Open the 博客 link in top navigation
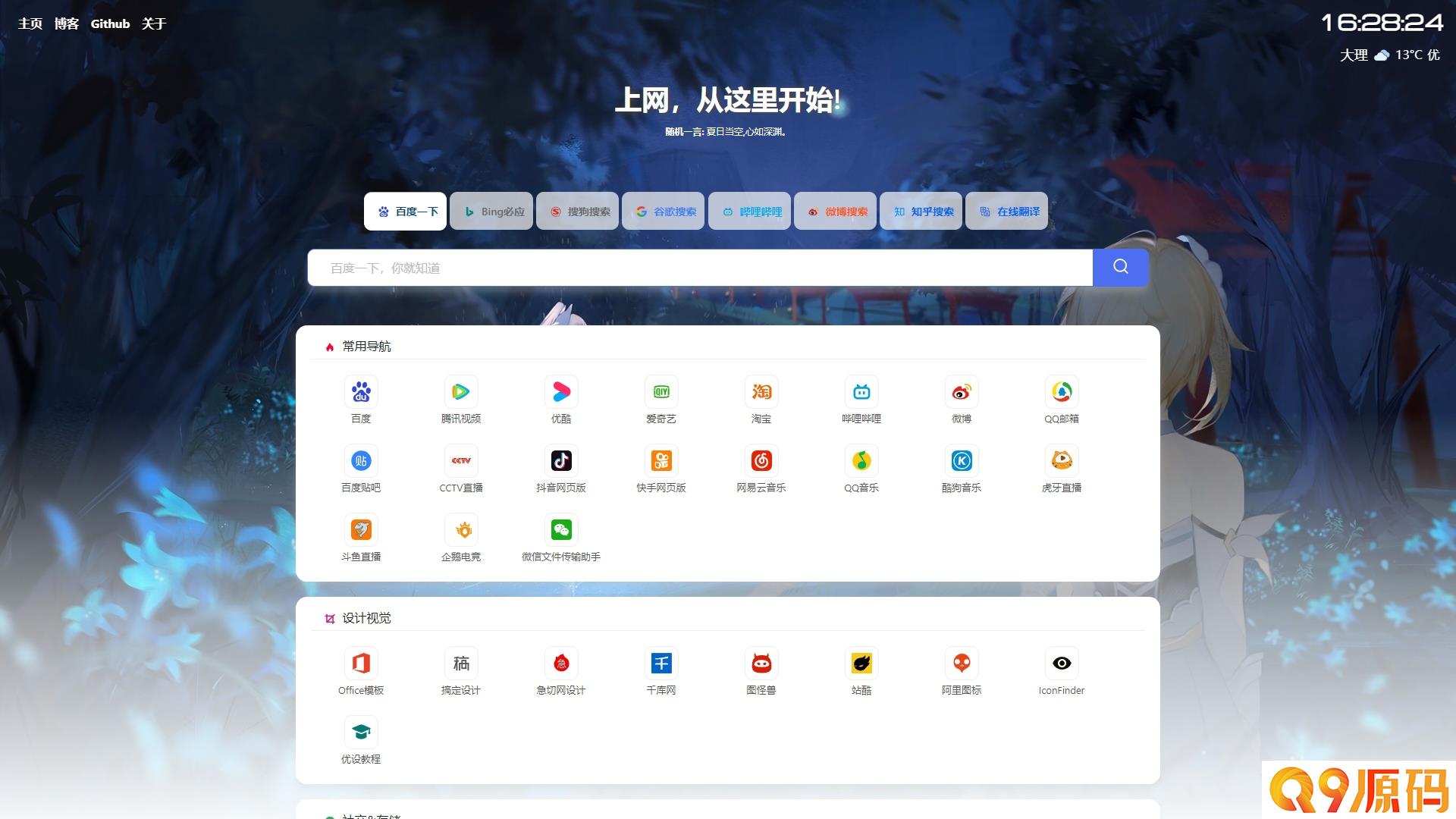The height and width of the screenshot is (819, 1456). pyautogui.click(x=67, y=24)
